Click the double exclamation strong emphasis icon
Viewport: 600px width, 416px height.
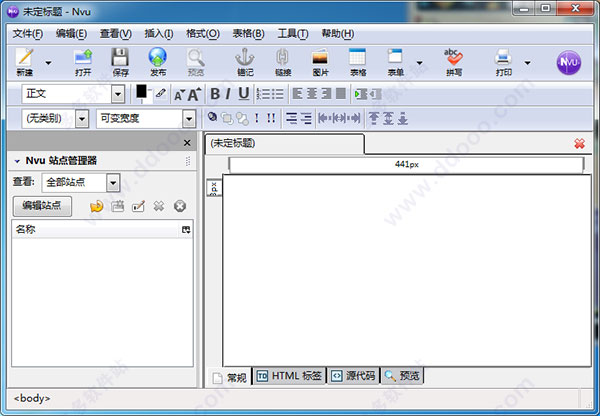(271, 118)
